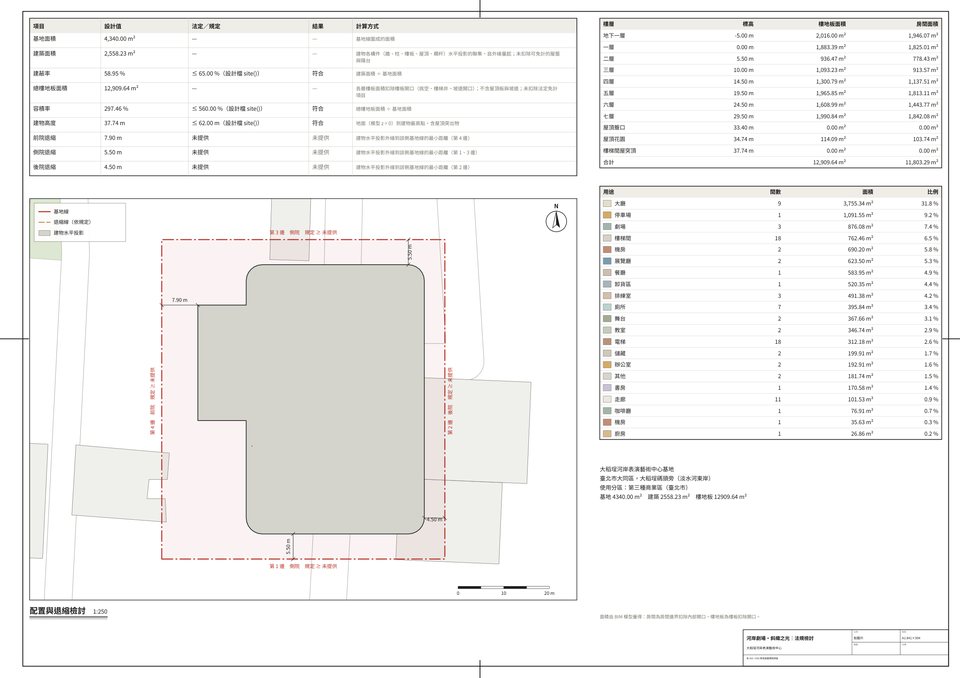Click the "設計值" column header
Screen dimensions: 960x678
[x=113, y=26]
